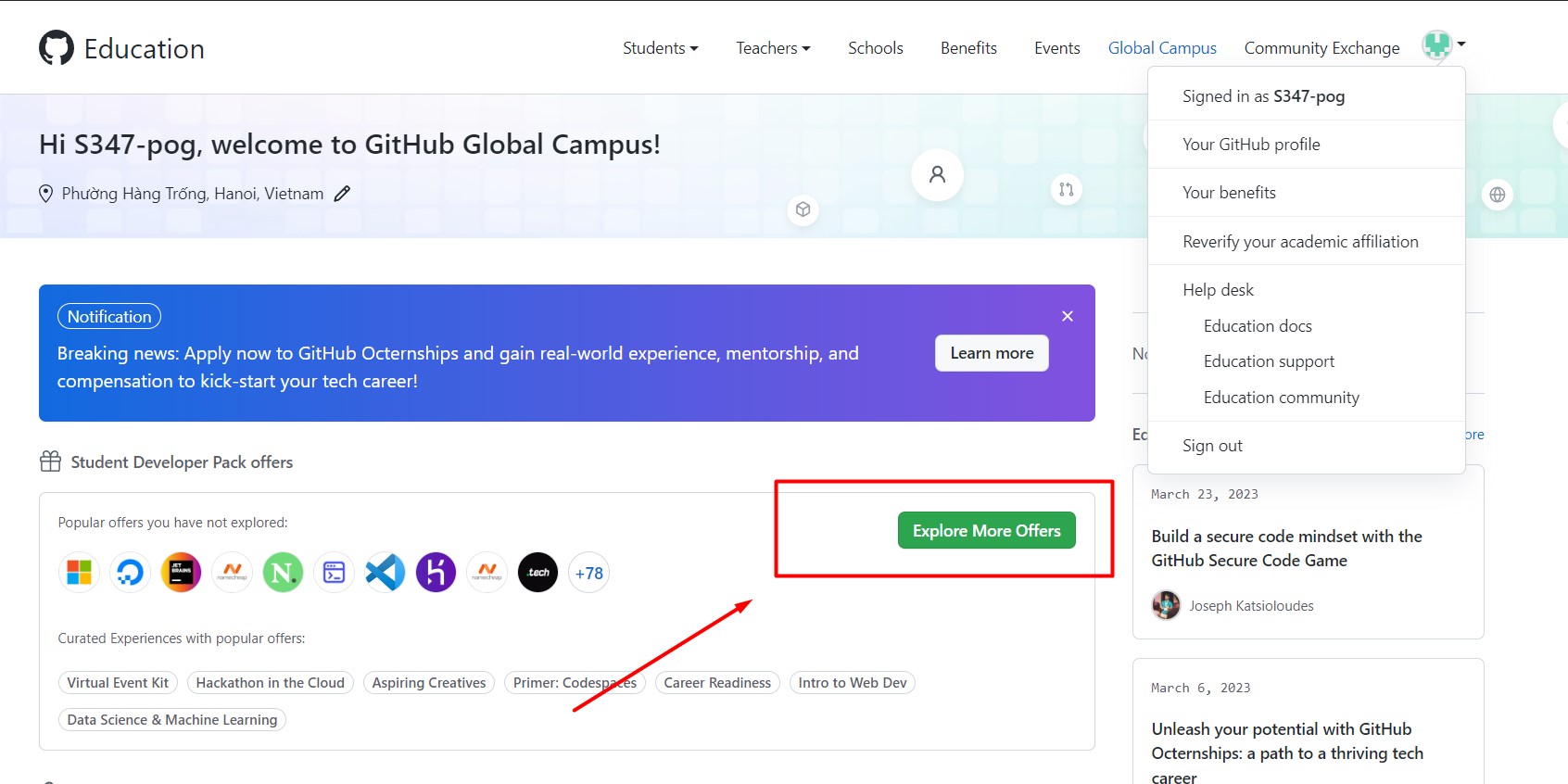Click the Microsoft offer logo
The image size is (1568, 784).
point(79,573)
